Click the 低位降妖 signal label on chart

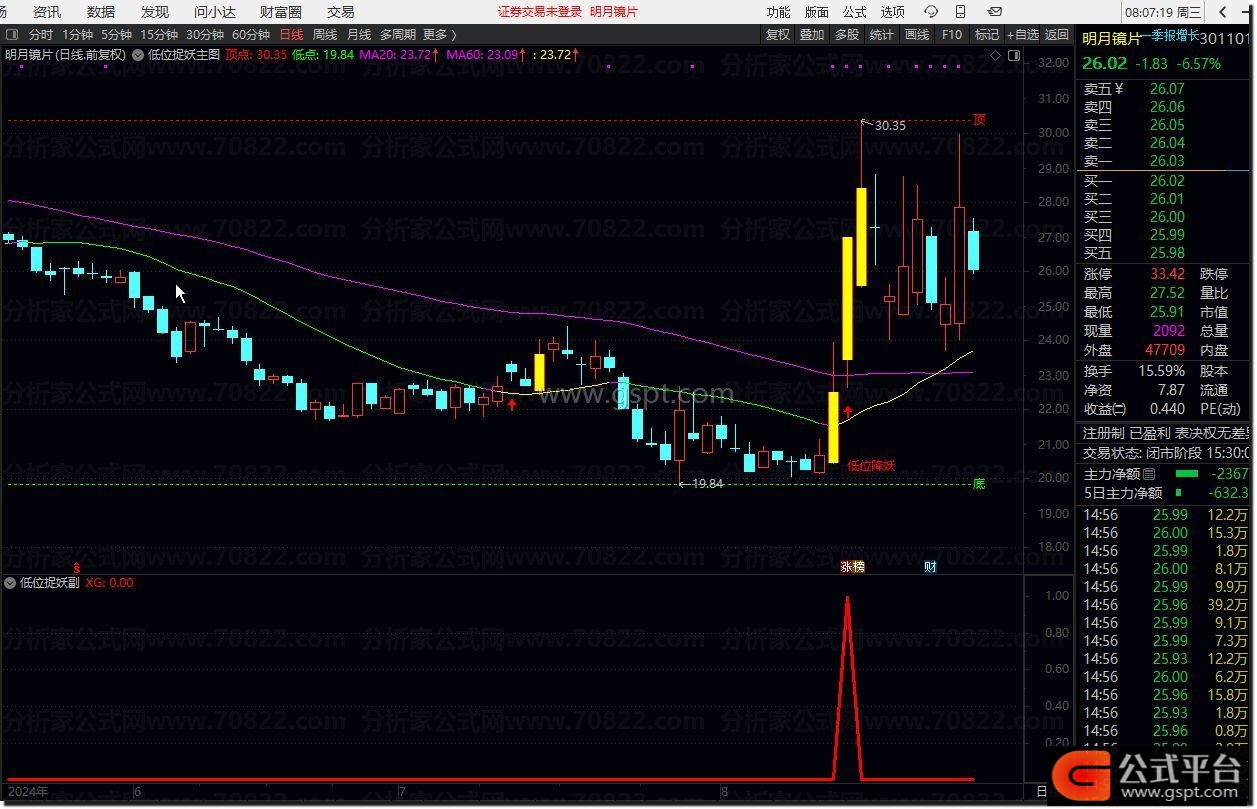coord(871,465)
